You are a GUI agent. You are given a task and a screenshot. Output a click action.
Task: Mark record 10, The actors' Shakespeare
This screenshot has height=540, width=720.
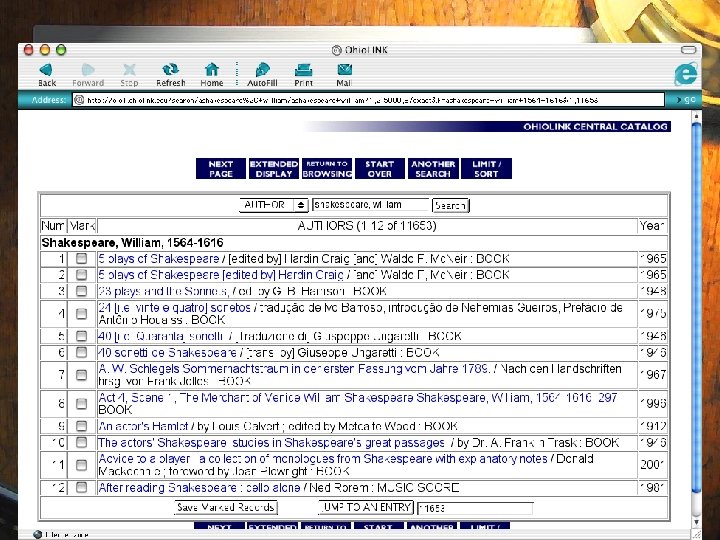tap(81, 442)
